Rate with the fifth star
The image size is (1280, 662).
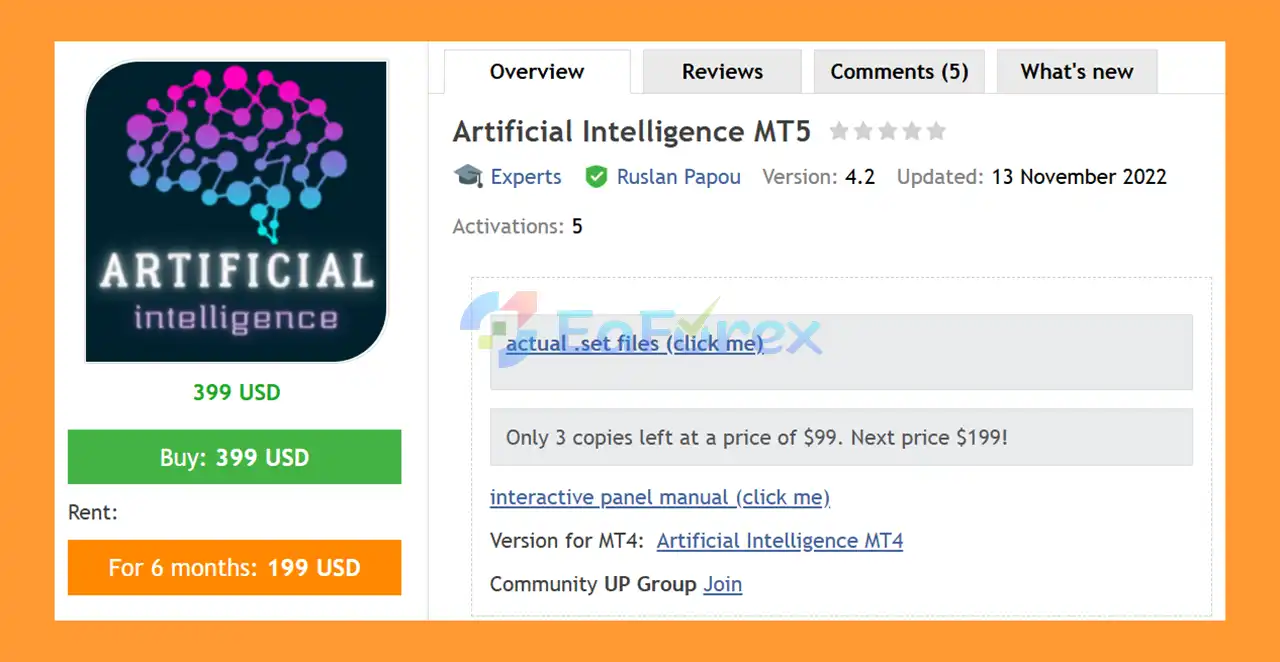(x=936, y=131)
